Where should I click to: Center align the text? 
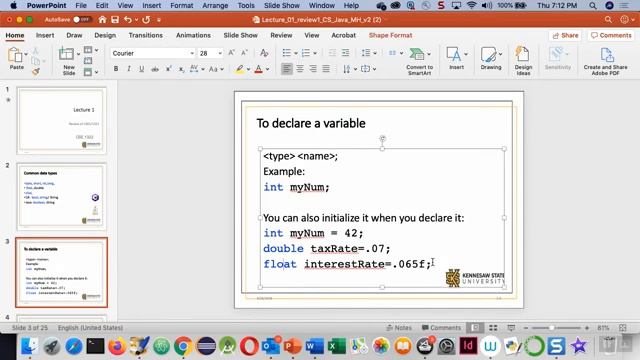pyautogui.click(x=300, y=69)
